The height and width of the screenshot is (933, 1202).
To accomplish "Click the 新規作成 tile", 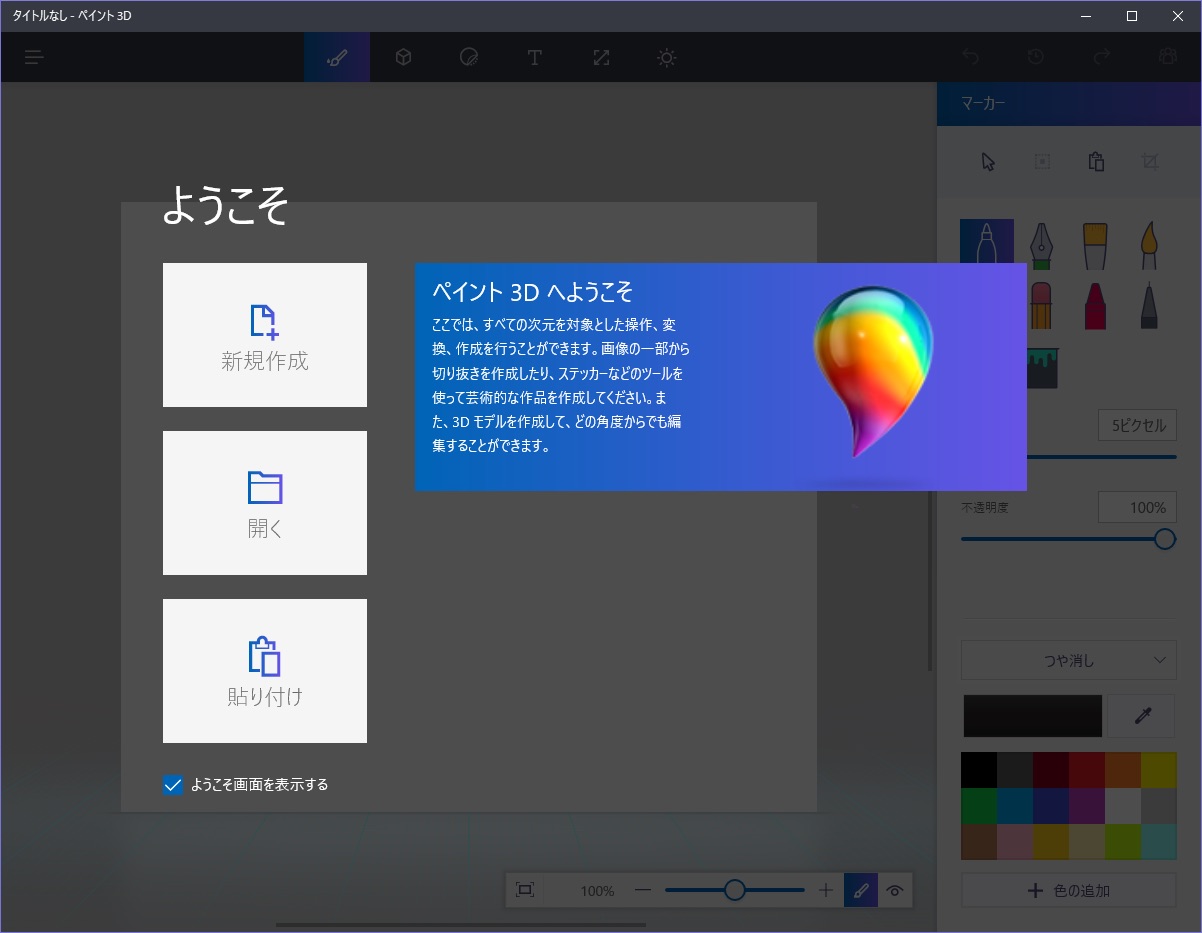I will (x=265, y=335).
